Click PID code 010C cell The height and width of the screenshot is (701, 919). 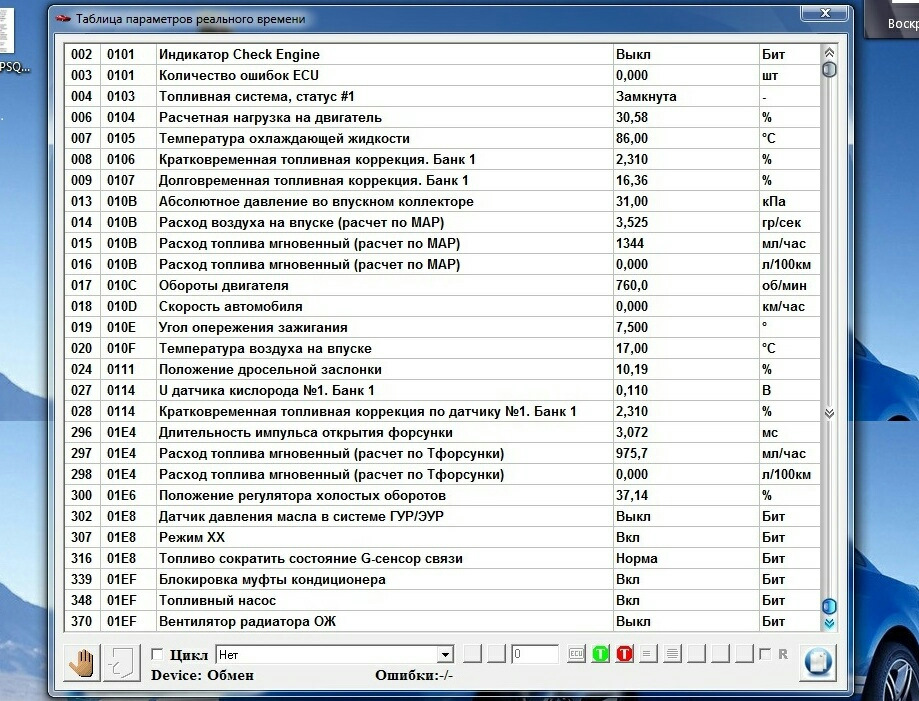pyautogui.click(x=128, y=285)
